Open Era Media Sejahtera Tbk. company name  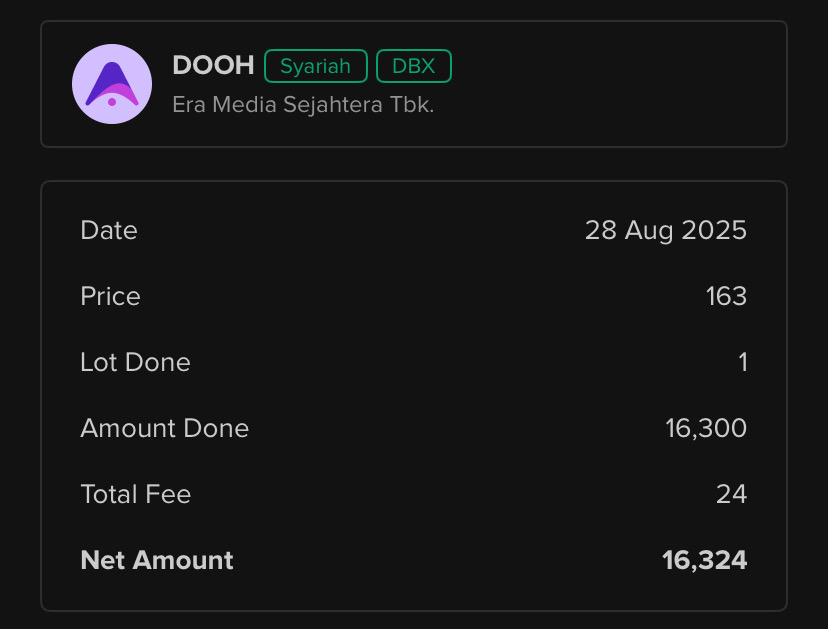[303, 105]
